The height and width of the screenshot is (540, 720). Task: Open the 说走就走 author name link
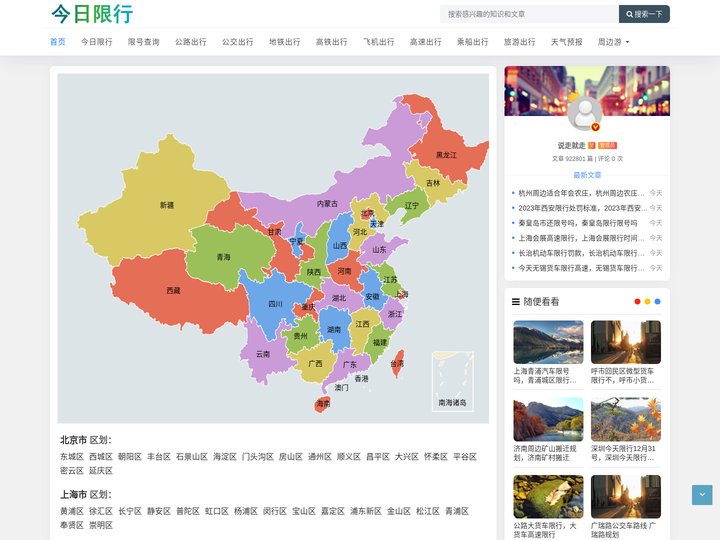click(x=572, y=146)
